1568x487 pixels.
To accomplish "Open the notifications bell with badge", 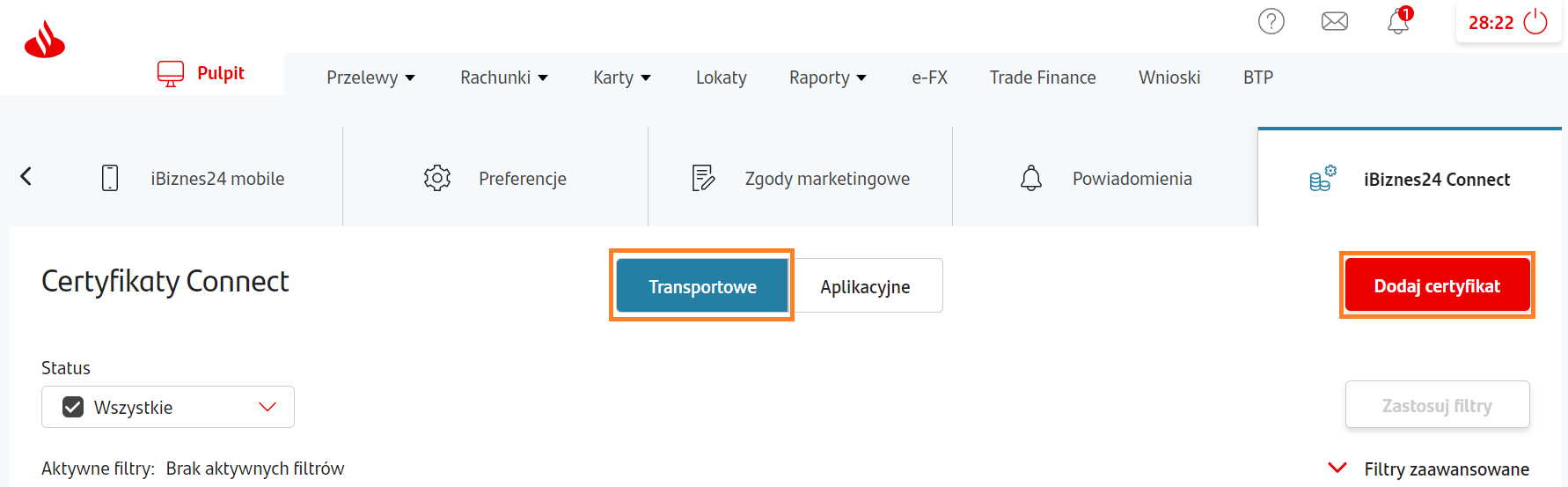I will (1397, 22).
